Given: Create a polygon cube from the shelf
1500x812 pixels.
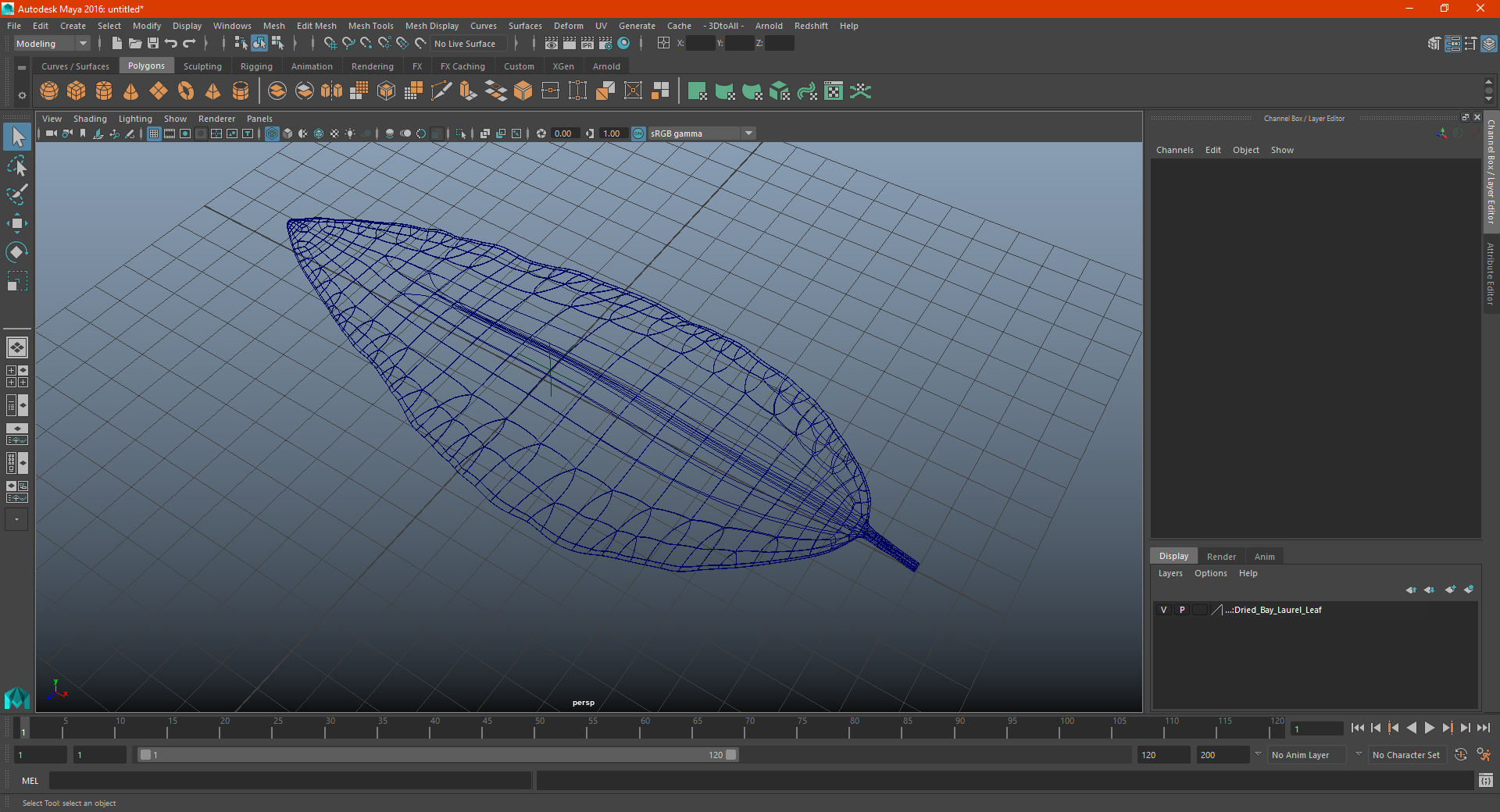Looking at the screenshot, I should tap(77, 91).
